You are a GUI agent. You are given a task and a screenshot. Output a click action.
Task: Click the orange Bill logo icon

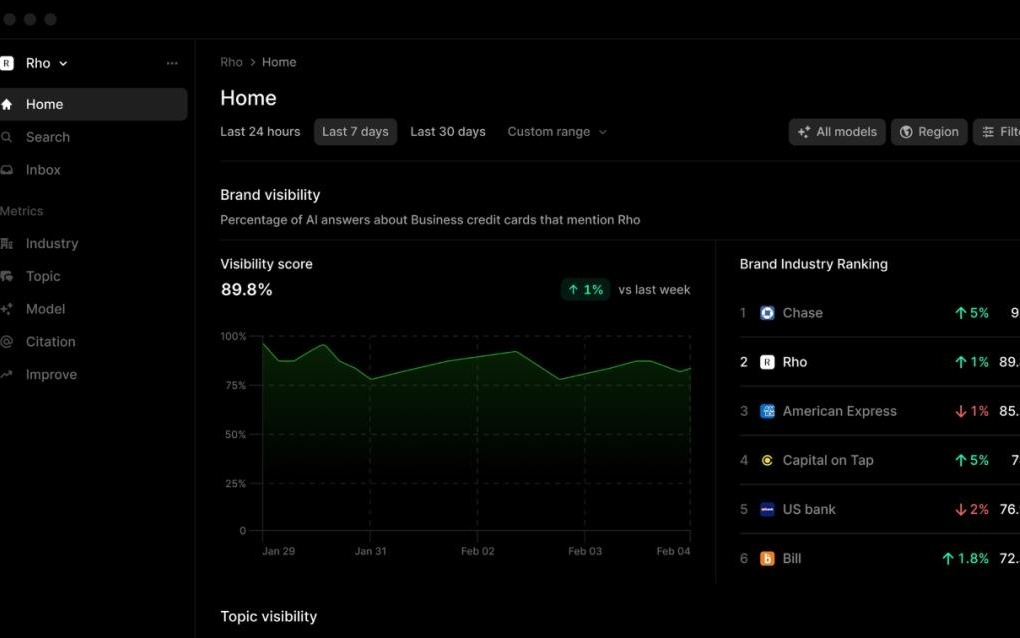point(768,559)
